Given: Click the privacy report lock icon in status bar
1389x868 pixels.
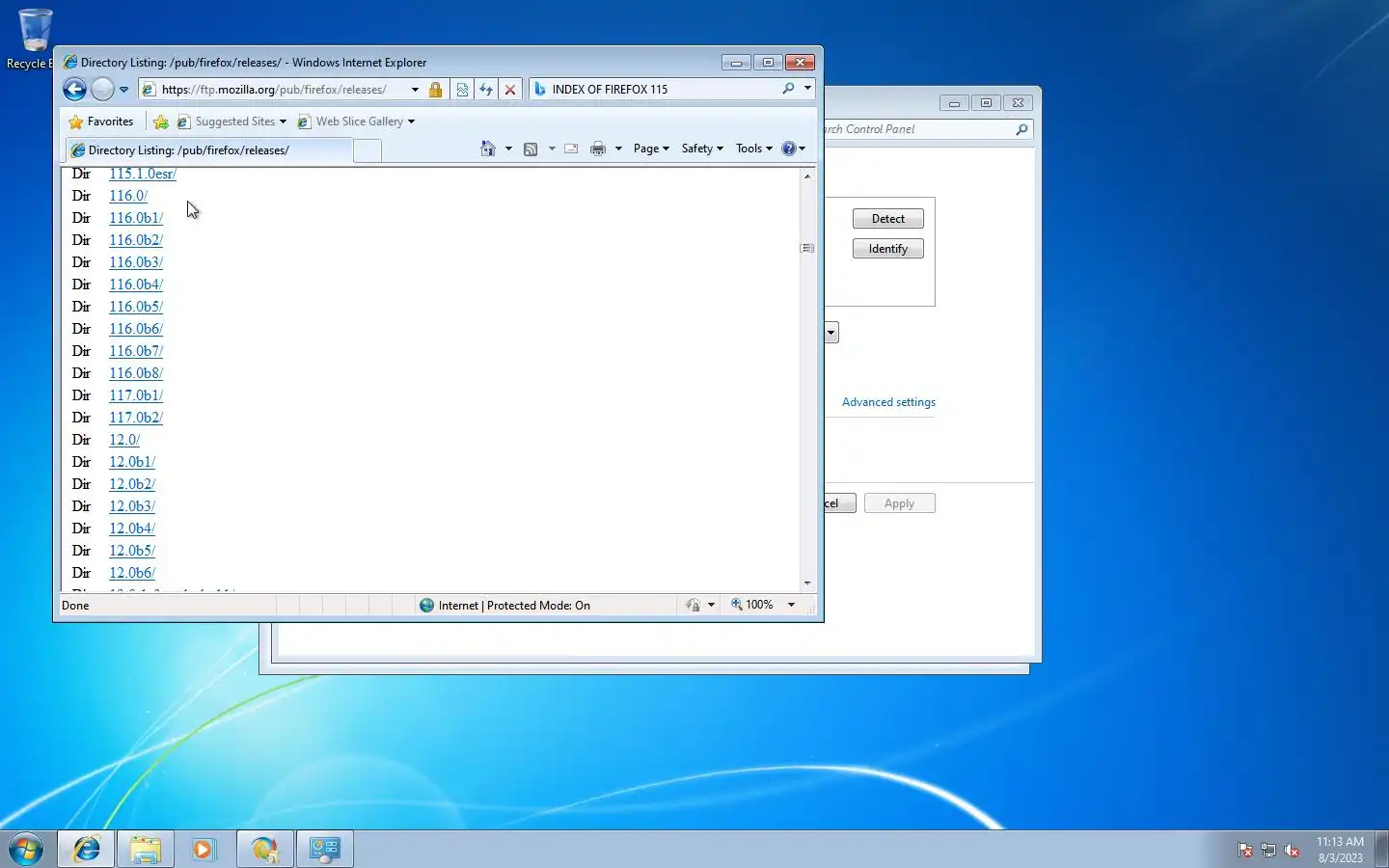Looking at the screenshot, I should coord(693,605).
